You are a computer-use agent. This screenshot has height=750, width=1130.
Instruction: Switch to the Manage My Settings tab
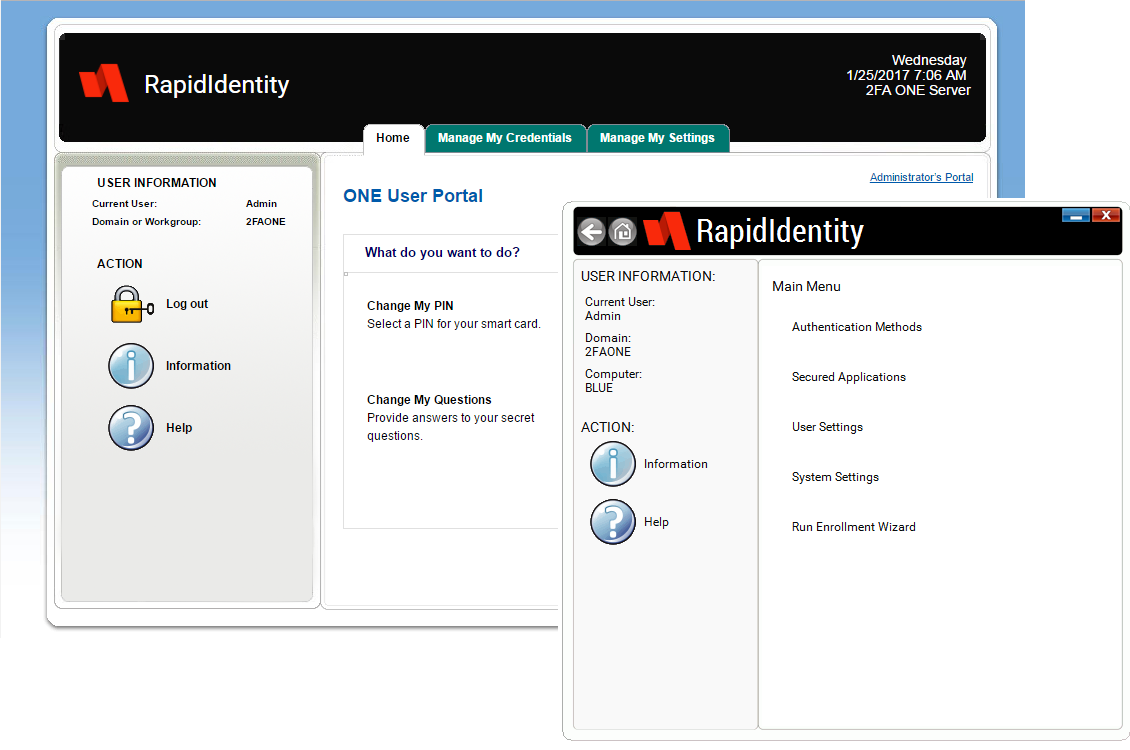coord(658,138)
